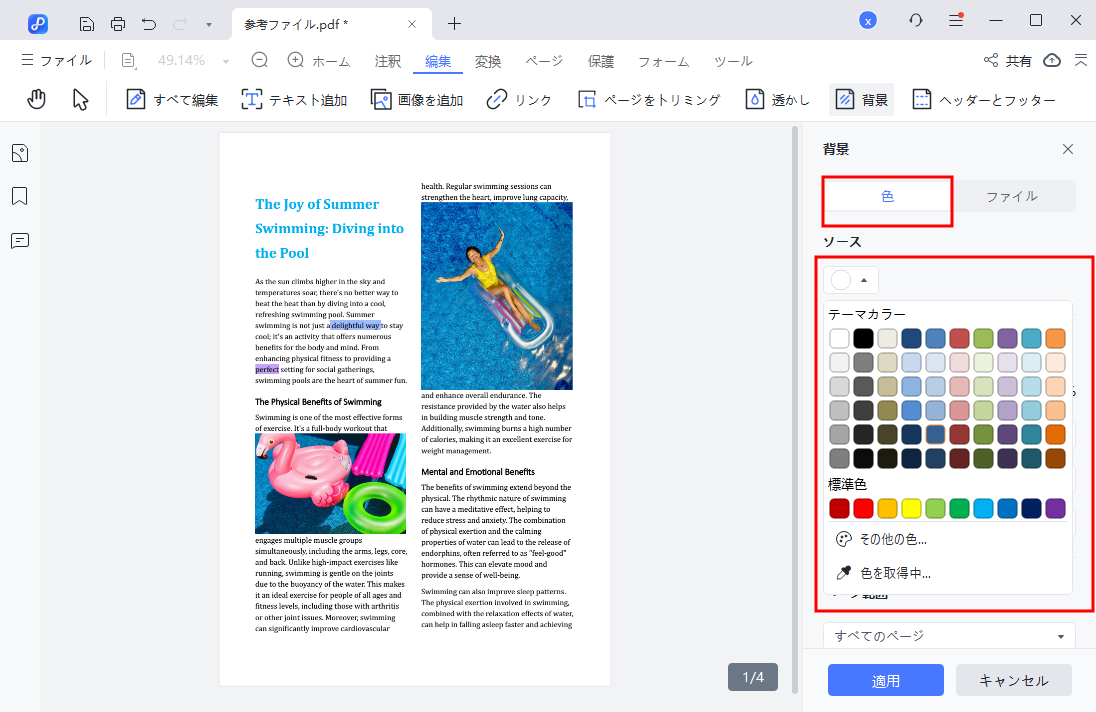Expand the すべてのページ page range dropdown

(x=948, y=636)
